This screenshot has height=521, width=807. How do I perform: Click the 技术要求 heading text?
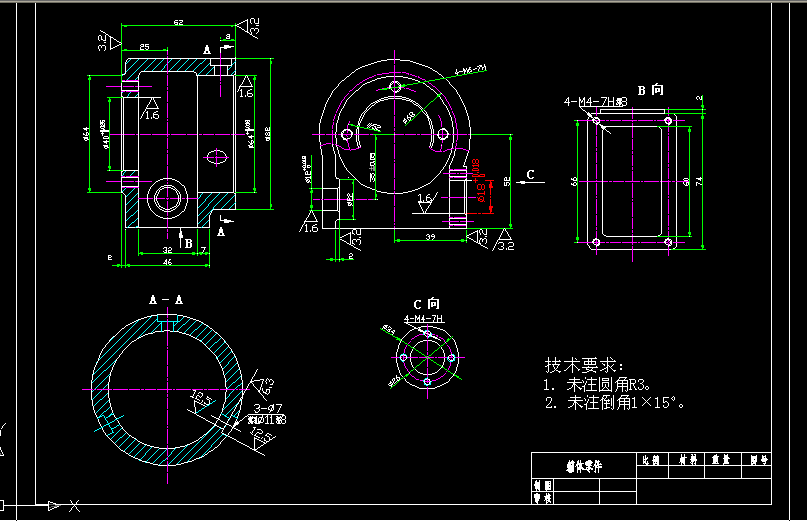[584, 365]
